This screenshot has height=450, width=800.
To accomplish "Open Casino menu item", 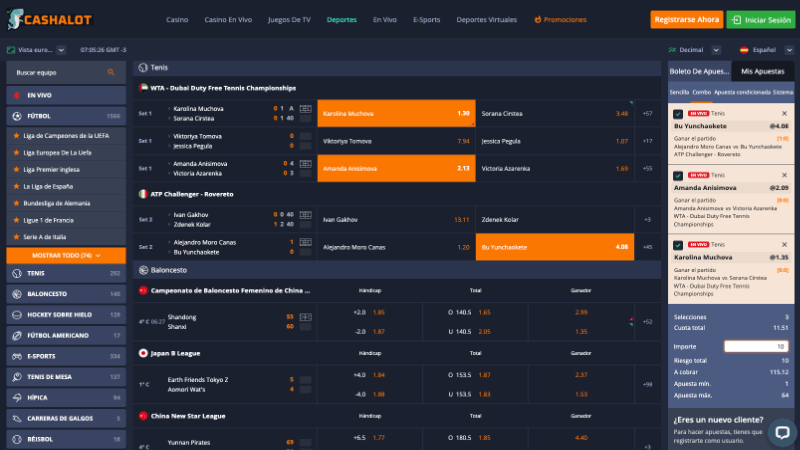I will [x=177, y=19].
